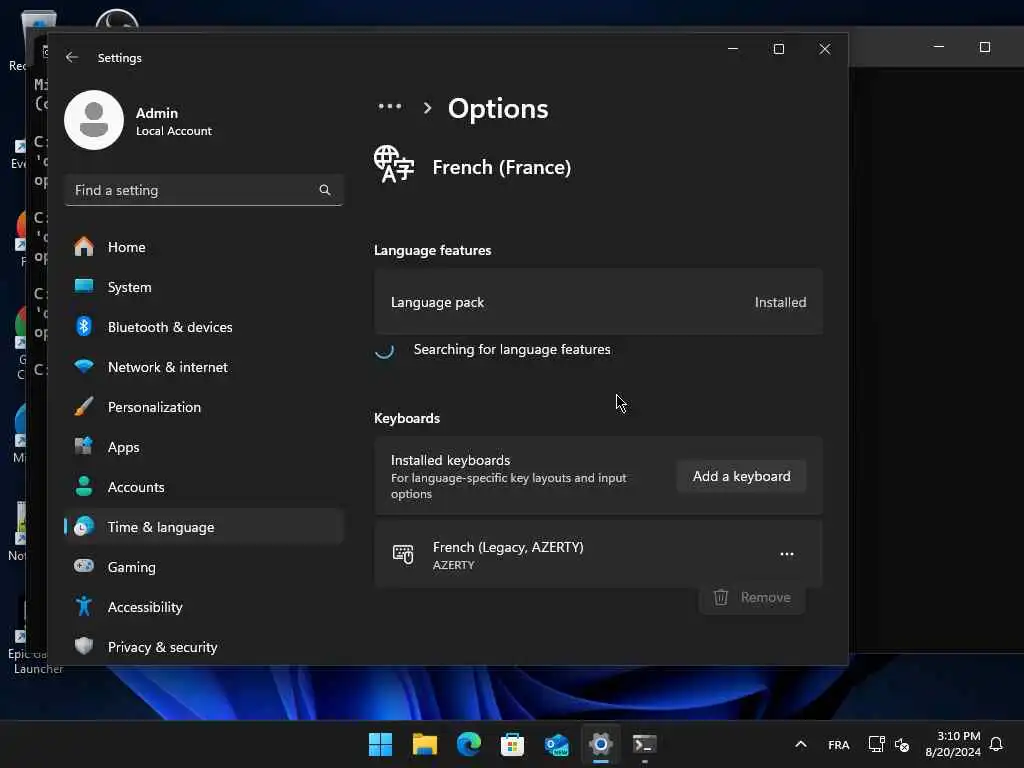1024x768 pixels.
Task: Click the Settings gear taskbar icon
Action: [x=601, y=744]
